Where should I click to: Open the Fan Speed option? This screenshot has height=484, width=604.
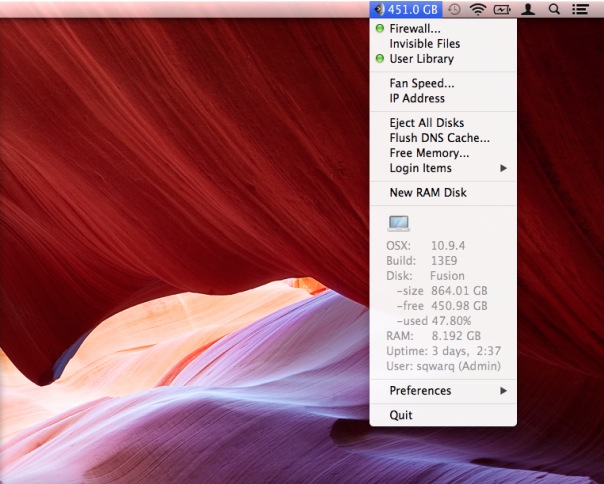tap(421, 83)
